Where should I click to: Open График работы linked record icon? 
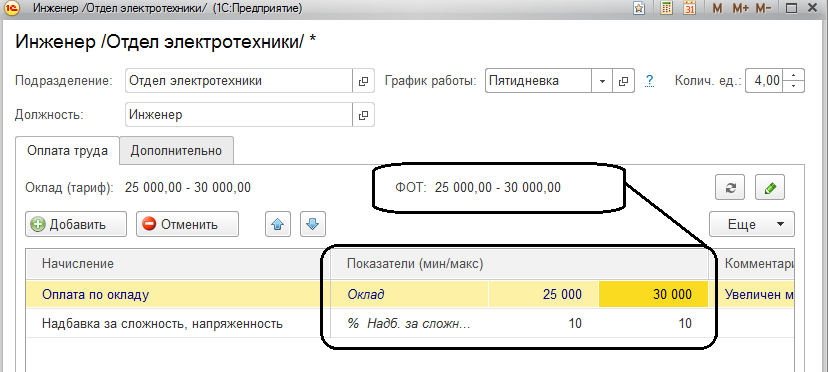(624, 81)
